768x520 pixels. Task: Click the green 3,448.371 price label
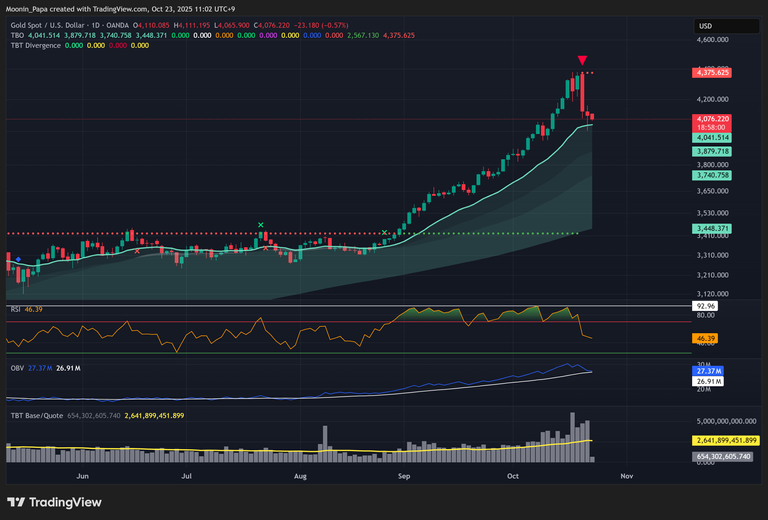712,229
